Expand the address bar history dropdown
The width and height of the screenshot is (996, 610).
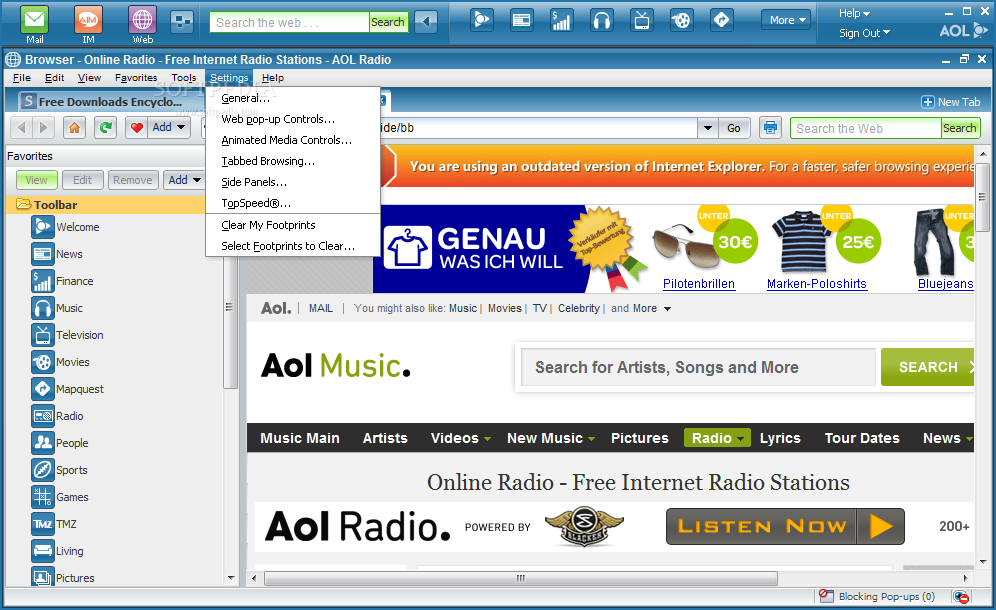[x=708, y=128]
